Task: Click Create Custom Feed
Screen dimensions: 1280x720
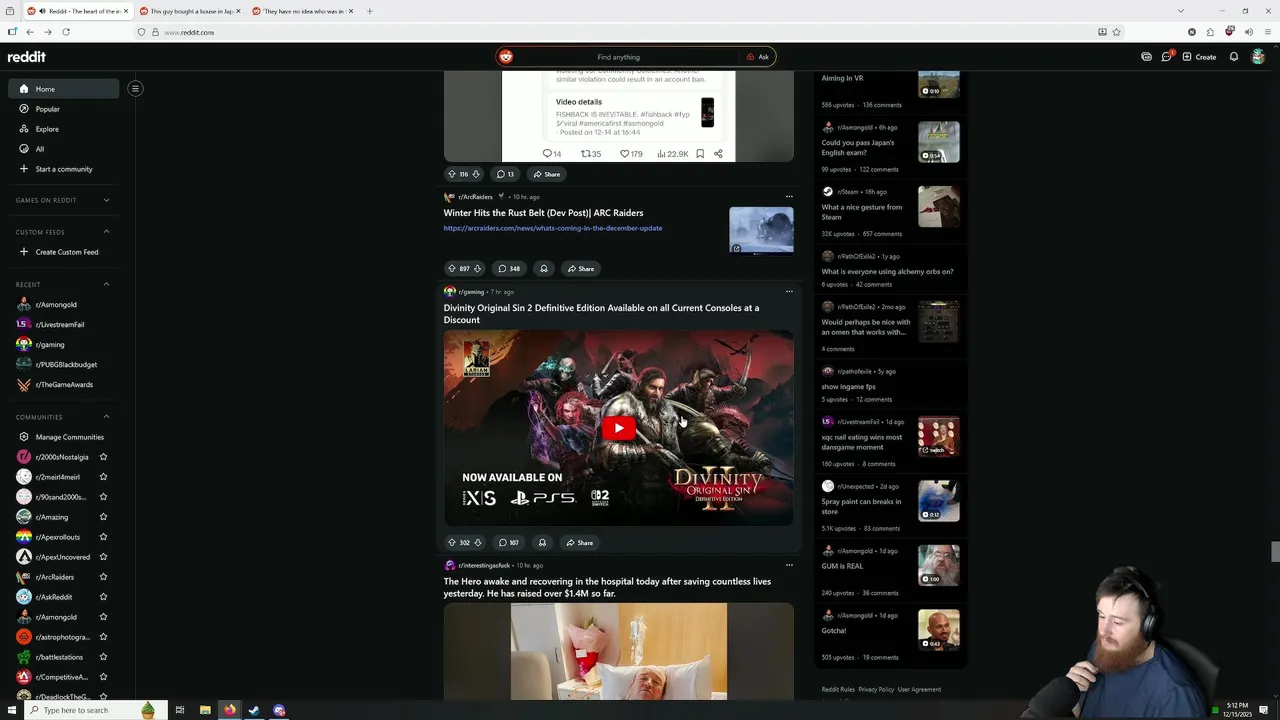Action: pyautogui.click(x=63, y=252)
